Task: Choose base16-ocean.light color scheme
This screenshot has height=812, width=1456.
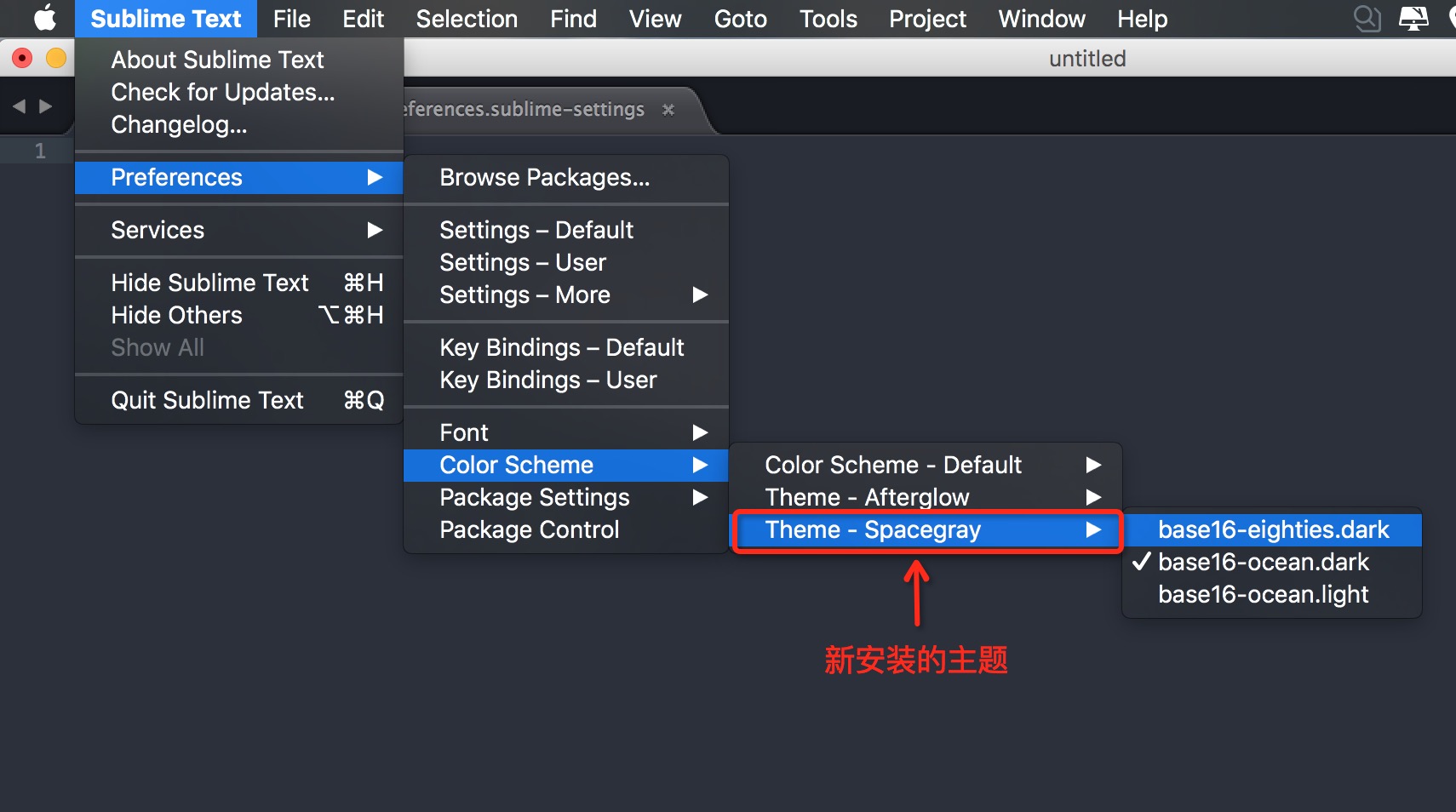Action: click(1263, 594)
